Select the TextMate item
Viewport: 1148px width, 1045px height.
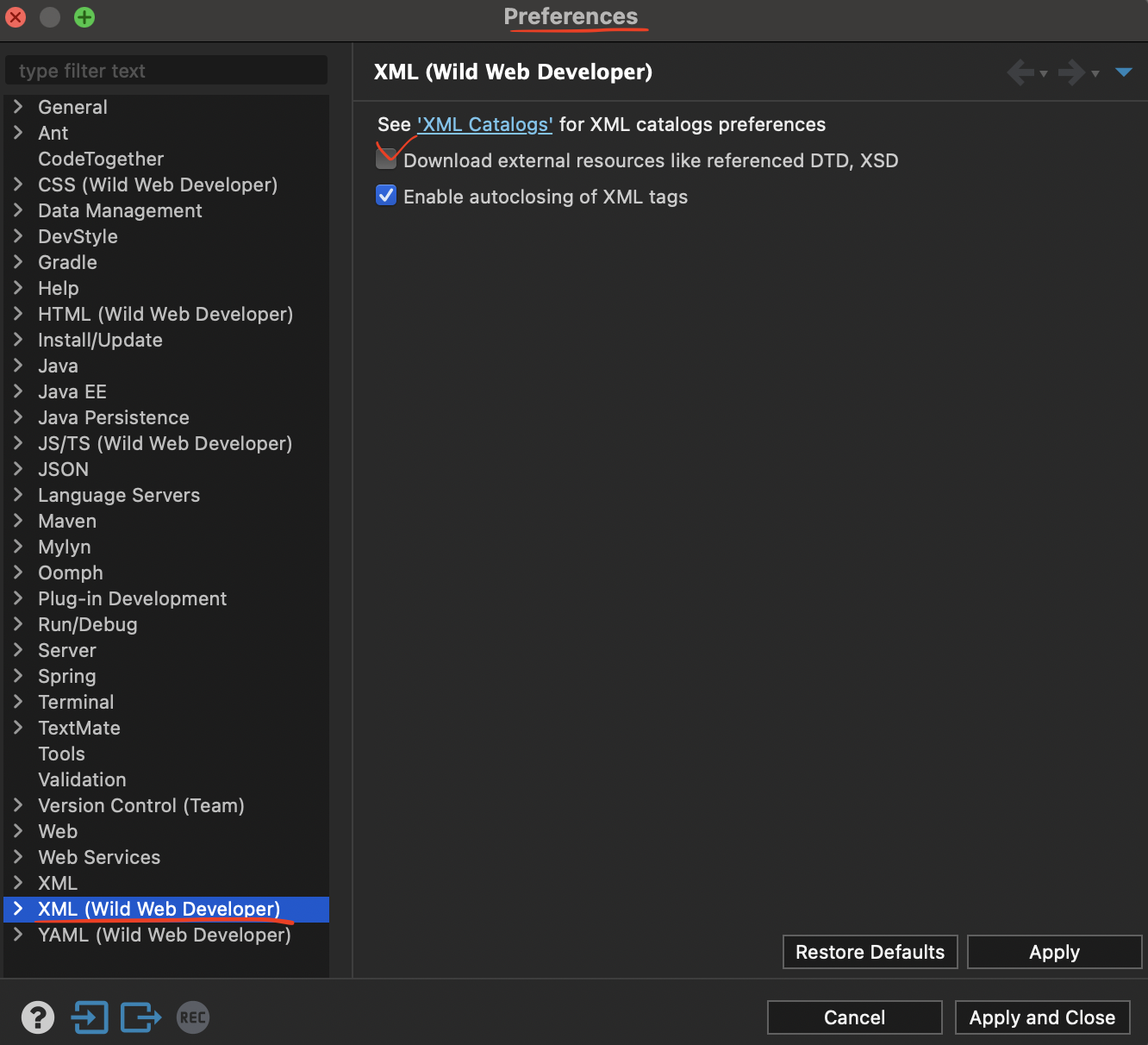pyautogui.click(x=79, y=728)
